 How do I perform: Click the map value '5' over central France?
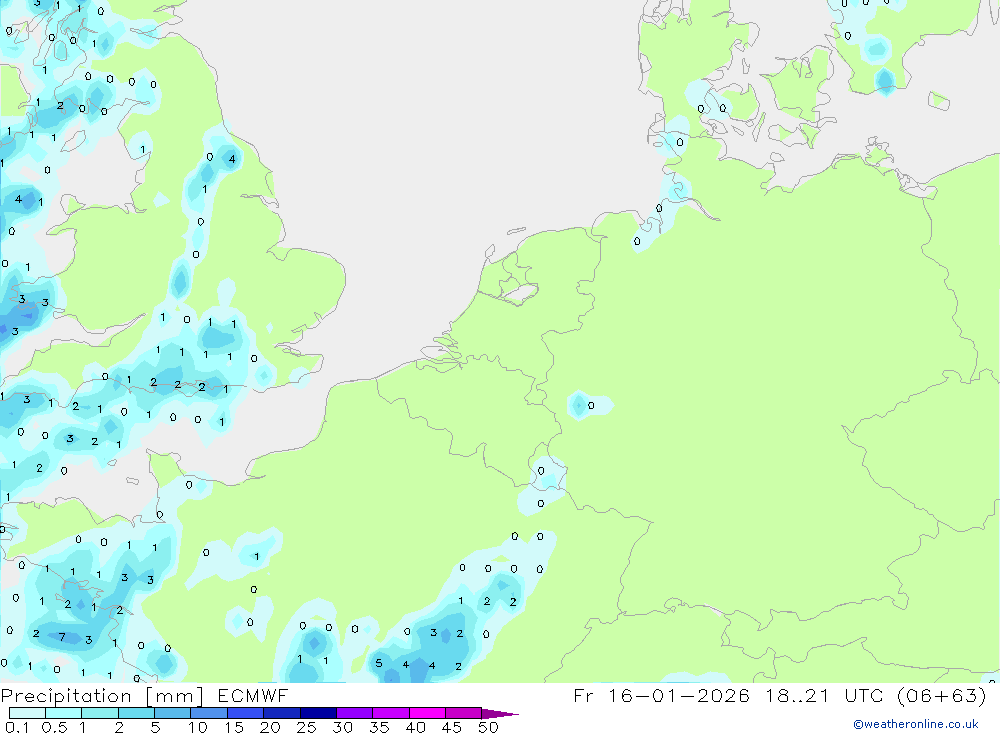(379, 663)
